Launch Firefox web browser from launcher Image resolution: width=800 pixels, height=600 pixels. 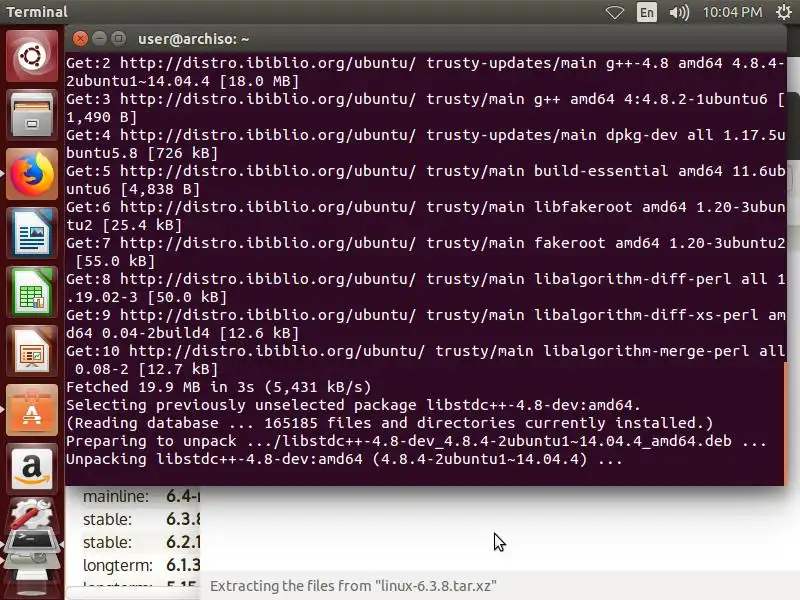point(32,174)
